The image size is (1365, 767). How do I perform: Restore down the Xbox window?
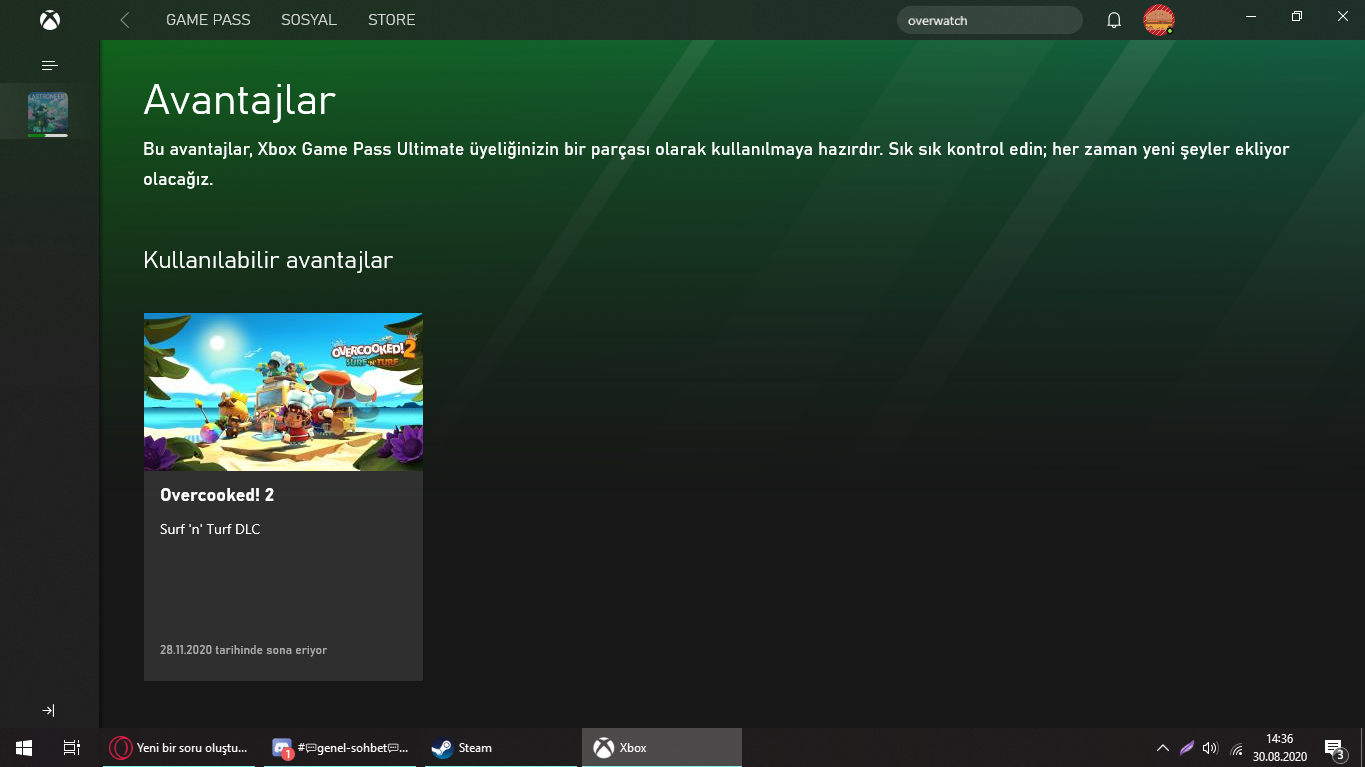(1296, 17)
